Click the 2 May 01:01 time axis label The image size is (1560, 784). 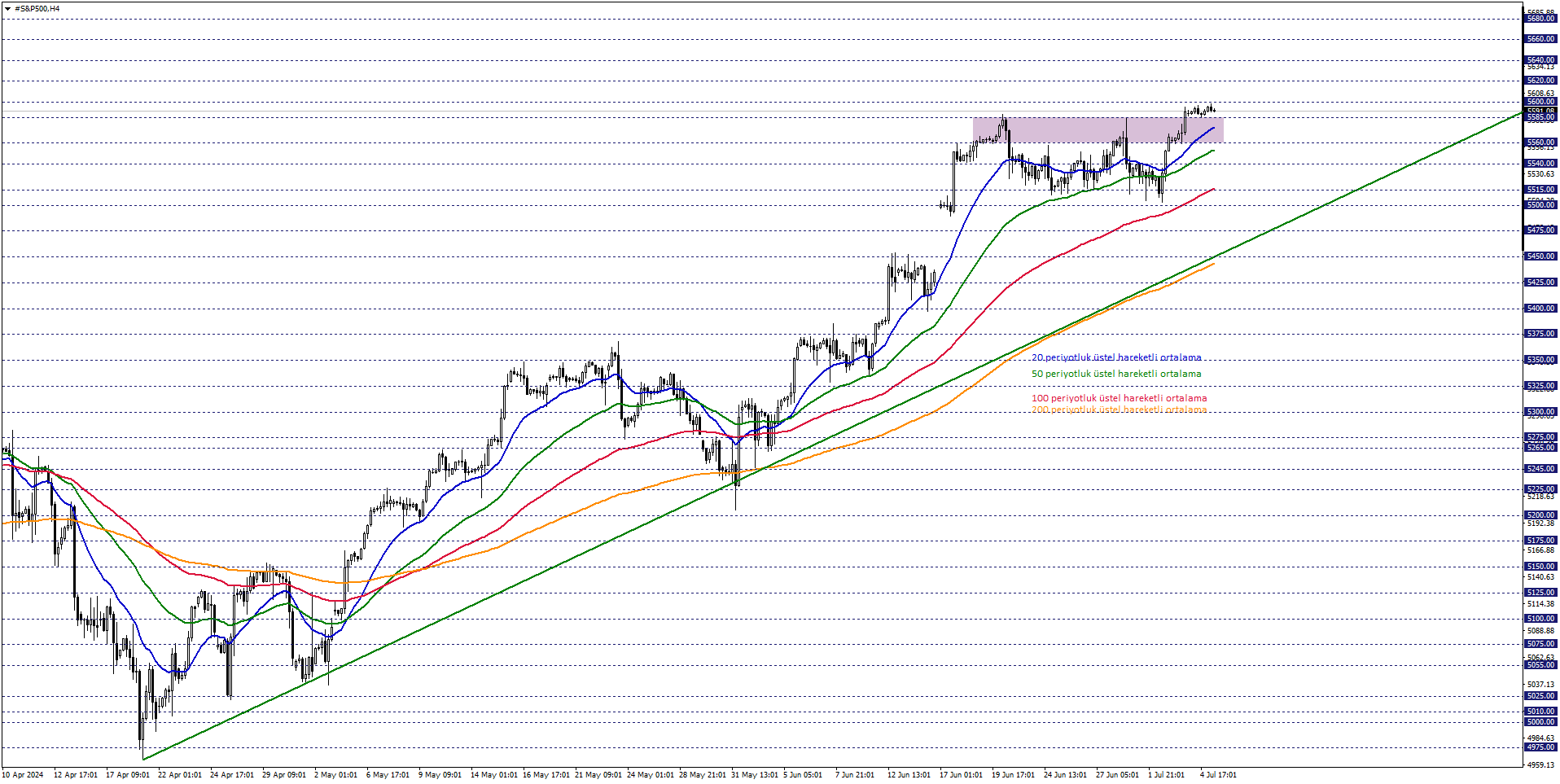(x=335, y=775)
